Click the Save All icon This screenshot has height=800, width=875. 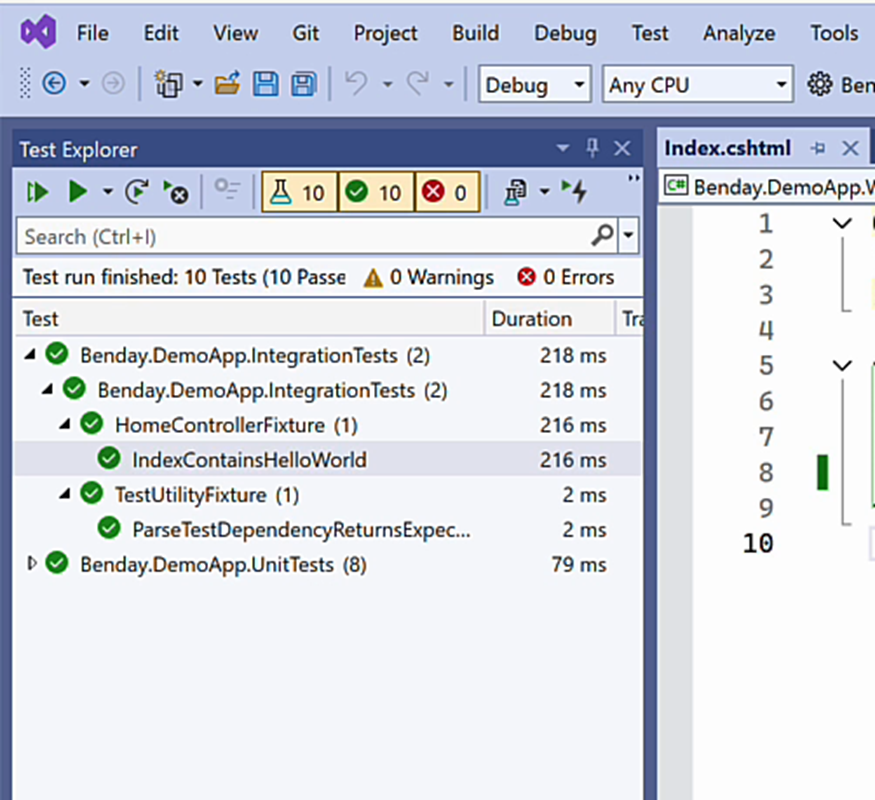click(x=304, y=84)
